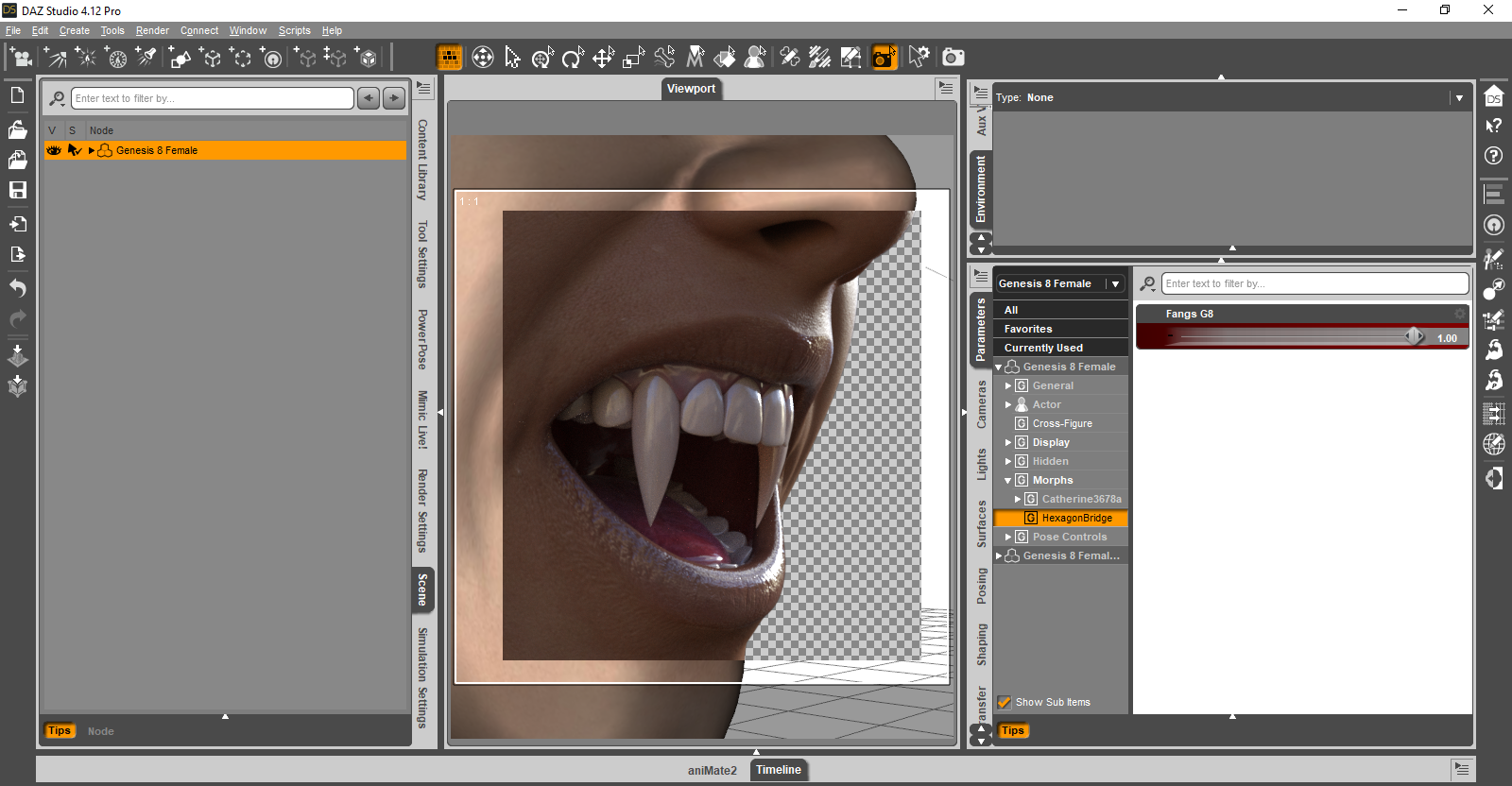1512x786 pixels.
Task: Open the Viewport pane options menu icon
Action: [x=946, y=89]
